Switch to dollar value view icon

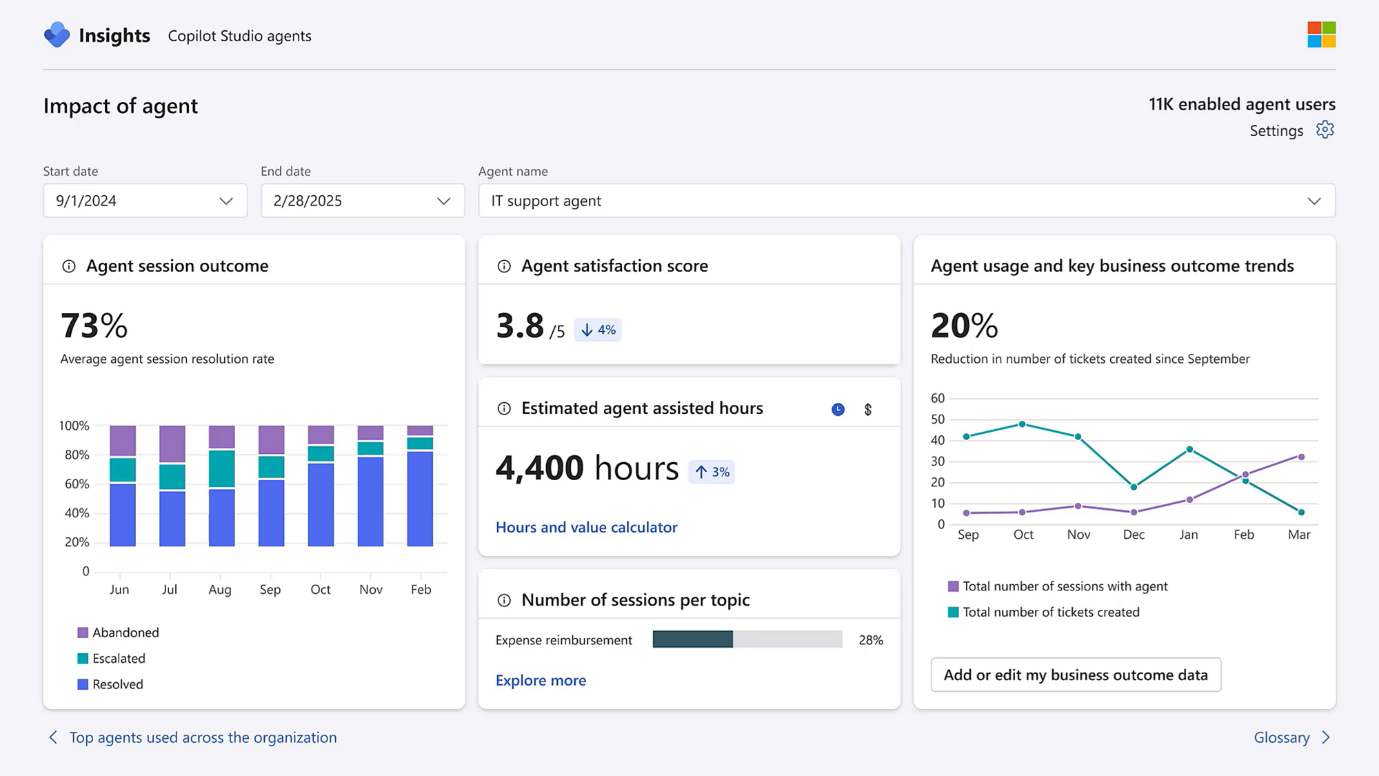pos(868,409)
